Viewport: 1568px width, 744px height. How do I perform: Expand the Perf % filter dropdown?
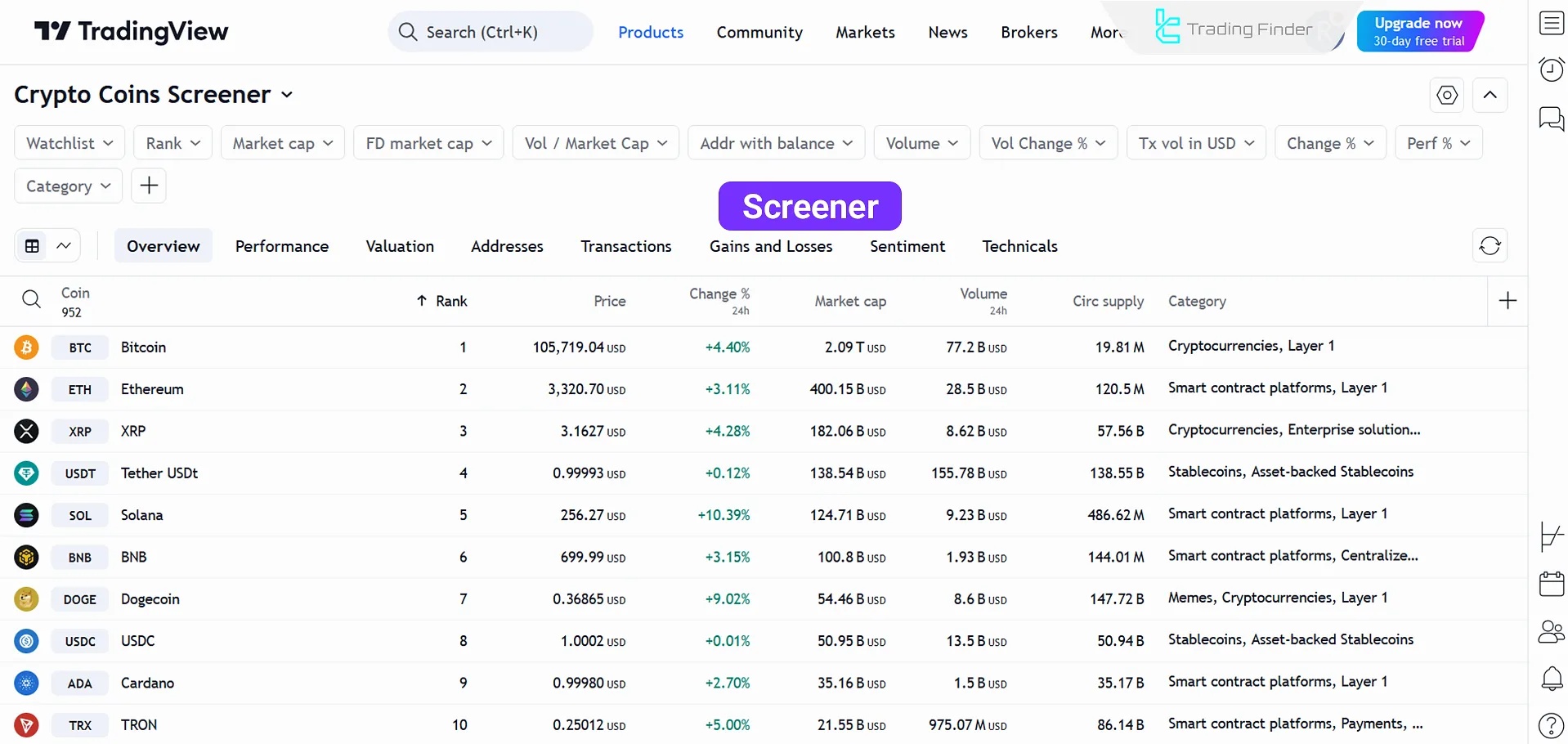pyautogui.click(x=1439, y=143)
